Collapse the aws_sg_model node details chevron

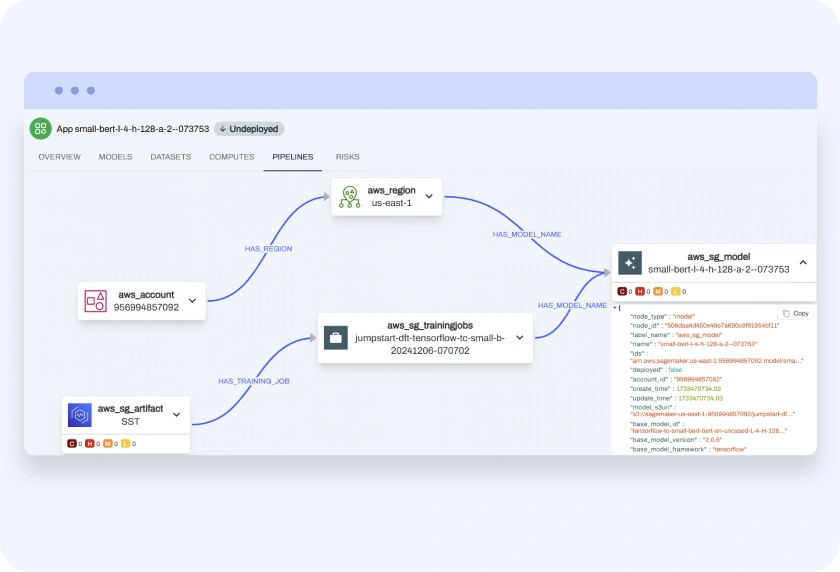click(807, 263)
